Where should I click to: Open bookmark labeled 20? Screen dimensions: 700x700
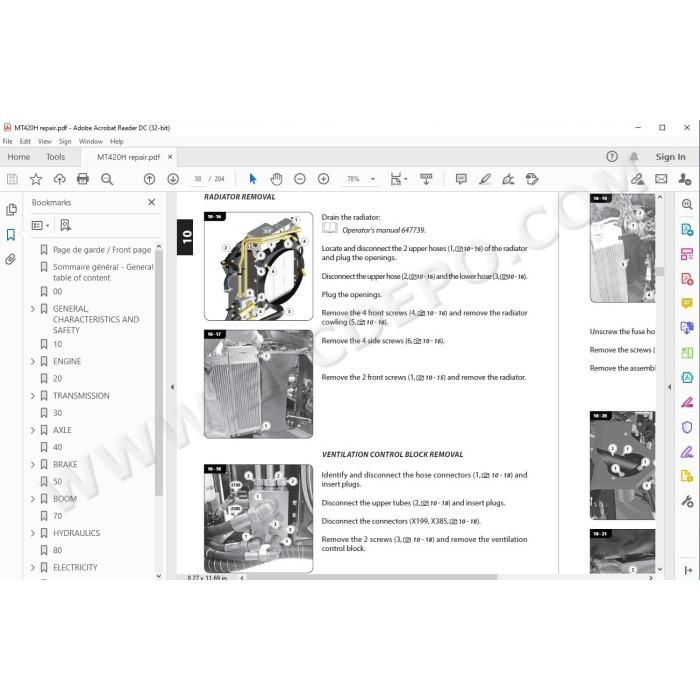58,379
